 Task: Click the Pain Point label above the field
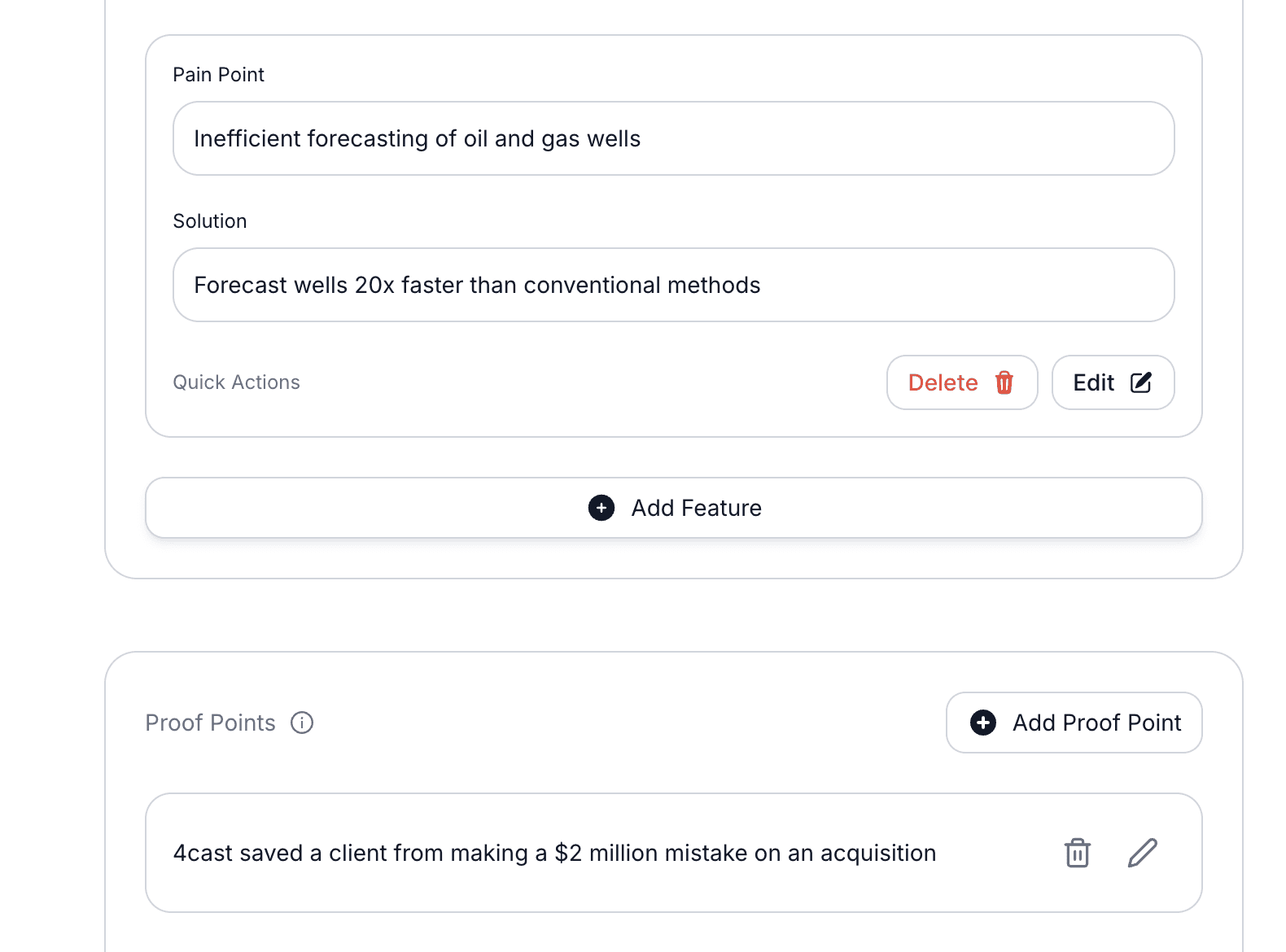click(x=217, y=74)
